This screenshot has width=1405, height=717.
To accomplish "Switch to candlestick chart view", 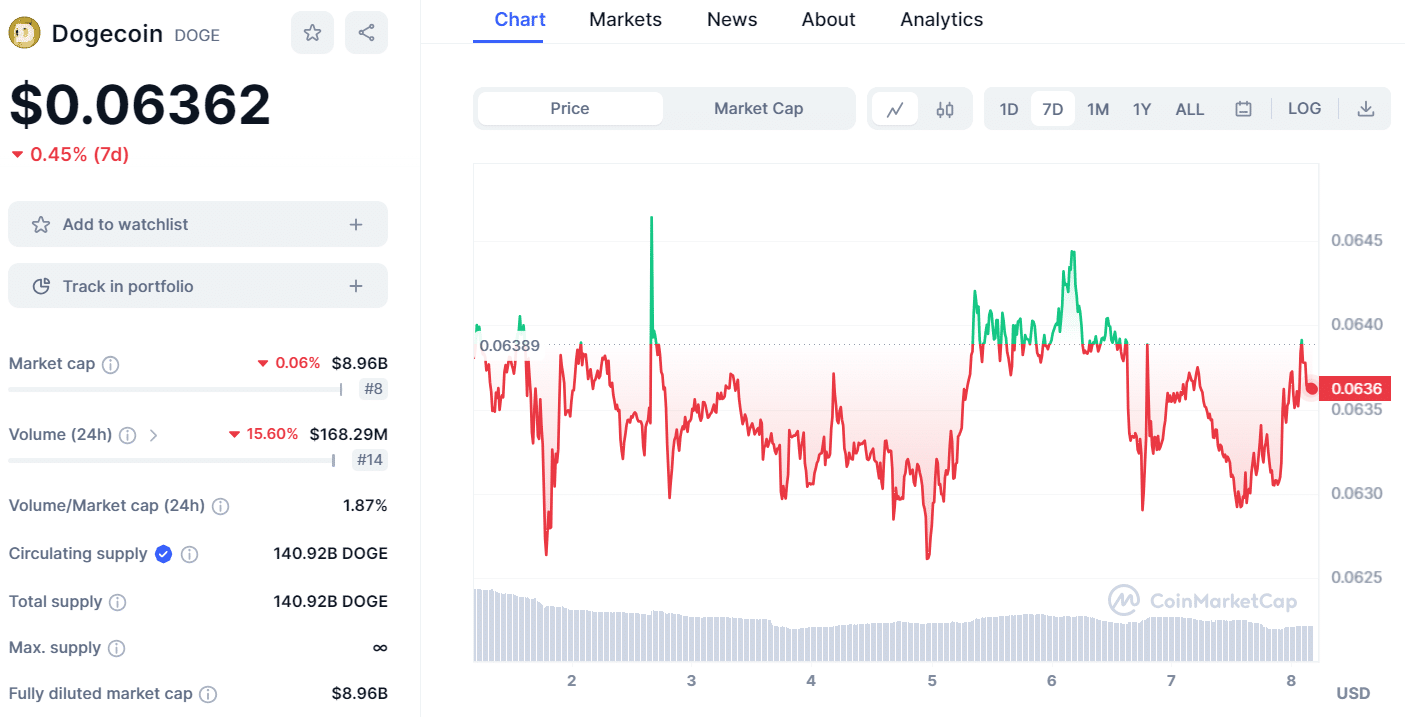I will pos(945,109).
